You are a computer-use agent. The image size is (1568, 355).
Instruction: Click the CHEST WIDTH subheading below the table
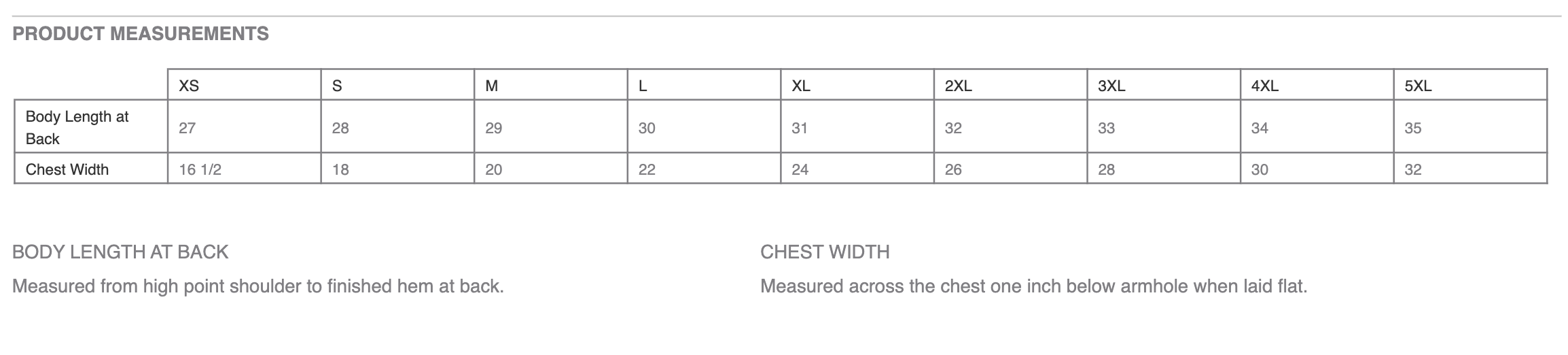pos(825,252)
